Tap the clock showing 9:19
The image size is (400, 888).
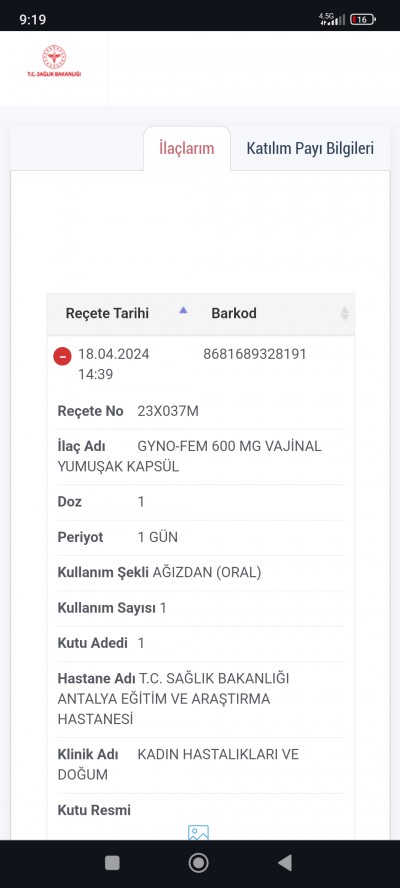click(33, 19)
